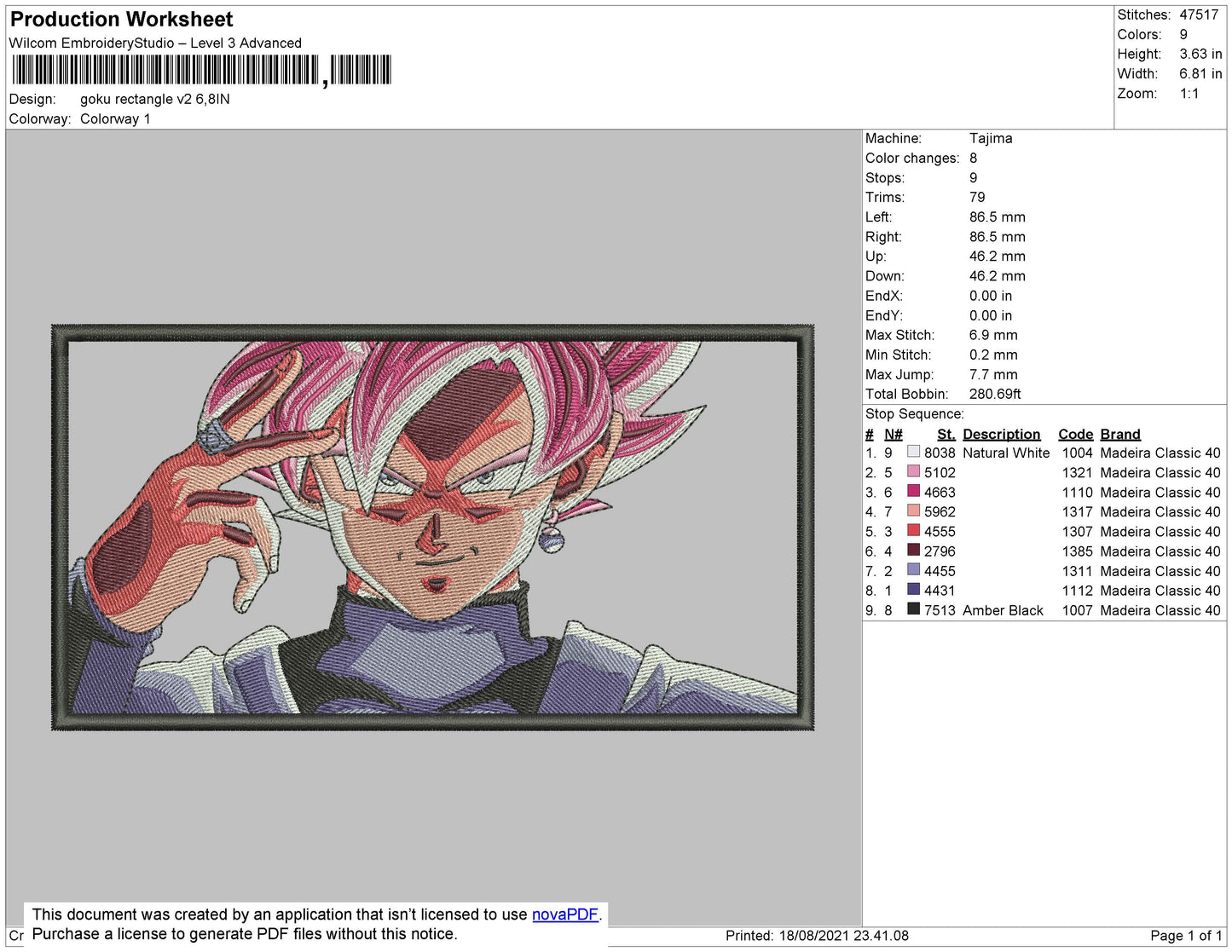Select the maroon 2796 thread swatch
Image resolution: width=1232 pixels, height=952 pixels.
point(913,551)
